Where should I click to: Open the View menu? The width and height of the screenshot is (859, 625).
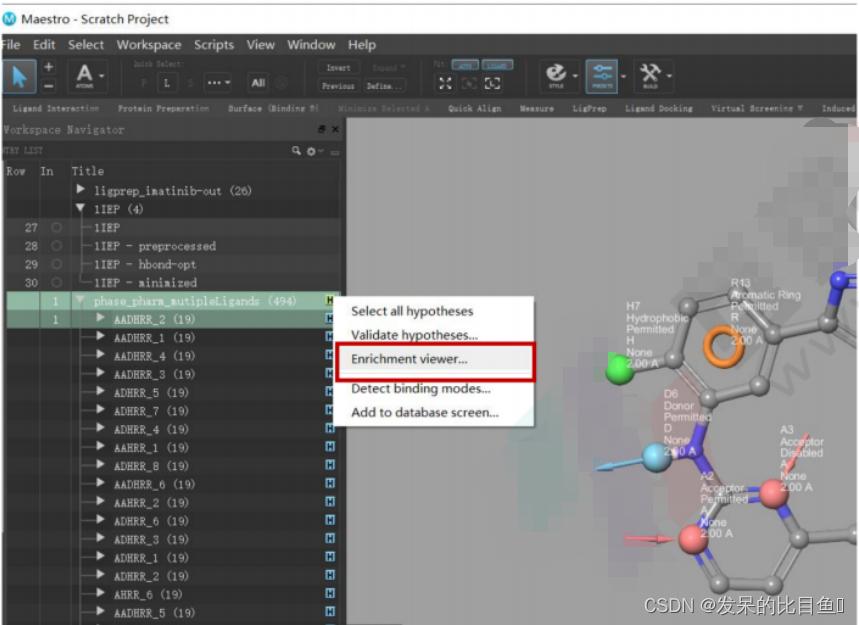(x=260, y=45)
